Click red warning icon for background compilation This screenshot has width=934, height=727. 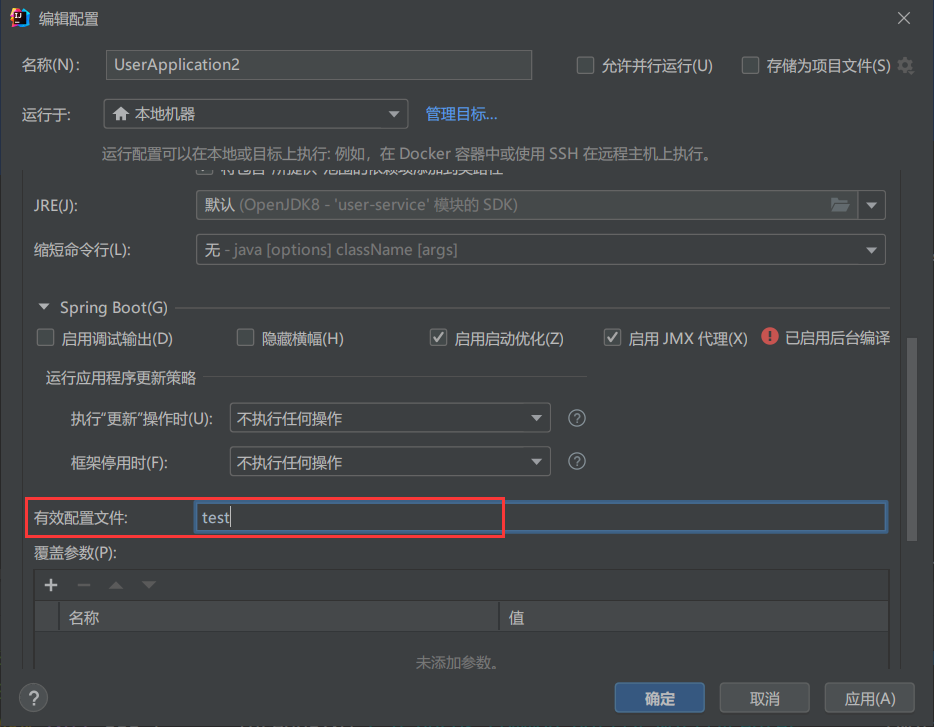[770, 337]
